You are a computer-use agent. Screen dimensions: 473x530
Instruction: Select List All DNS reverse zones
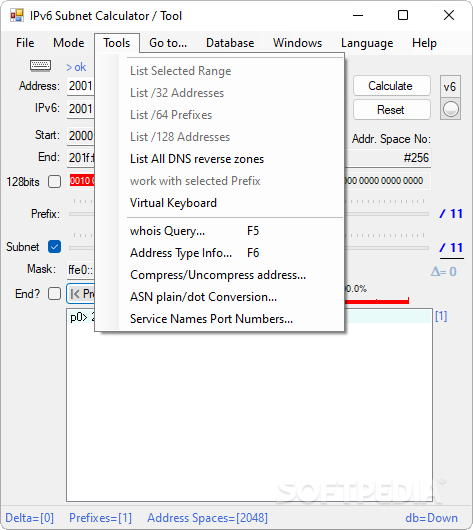click(x=220, y=159)
